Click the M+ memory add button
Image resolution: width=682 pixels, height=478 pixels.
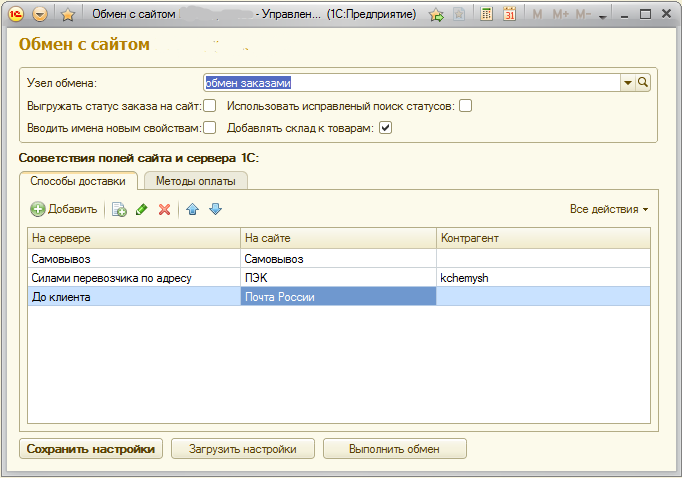[560, 14]
